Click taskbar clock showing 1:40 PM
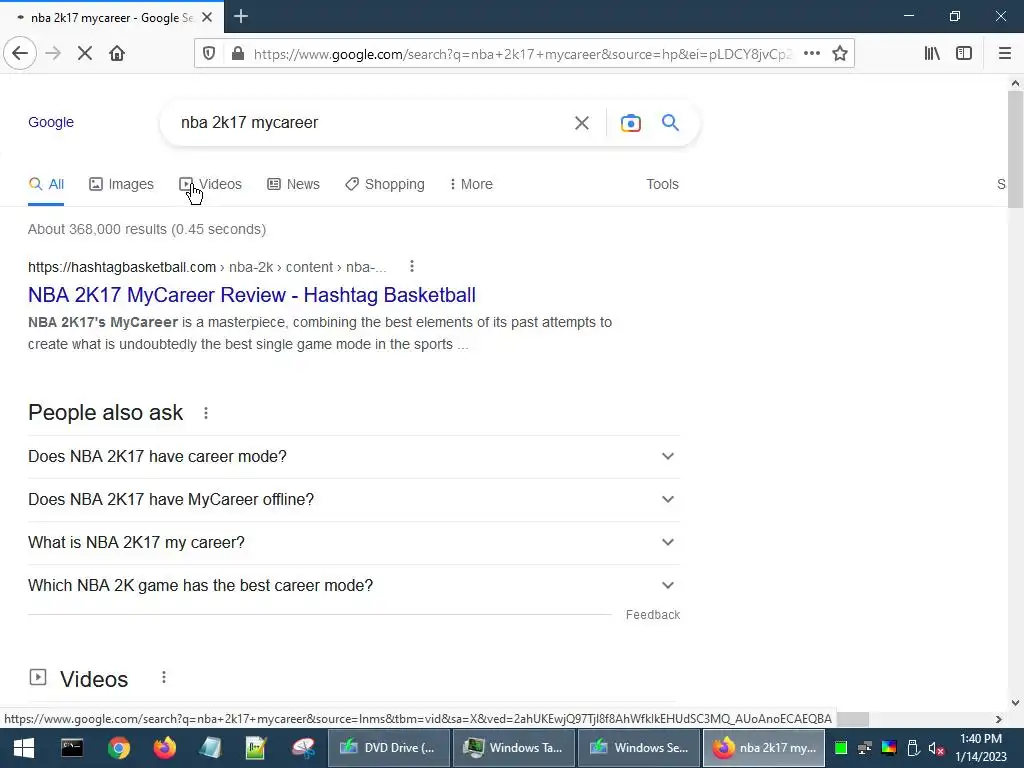Viewport: 1024px width, 768px height. coord(981,748)
